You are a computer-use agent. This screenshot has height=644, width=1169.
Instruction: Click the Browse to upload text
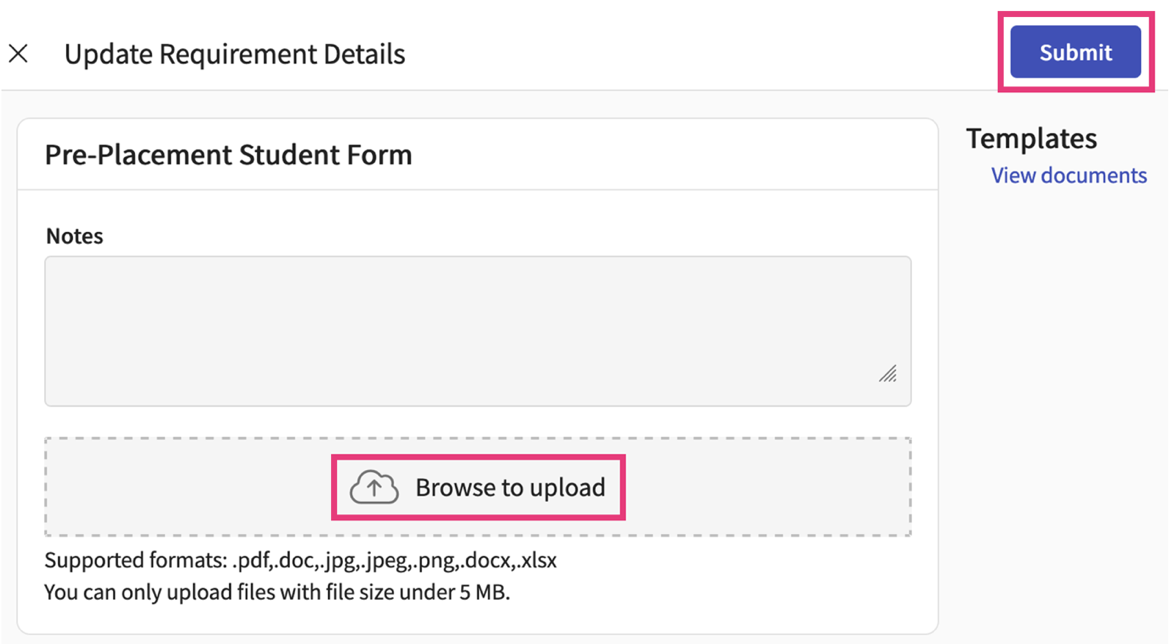510,488
